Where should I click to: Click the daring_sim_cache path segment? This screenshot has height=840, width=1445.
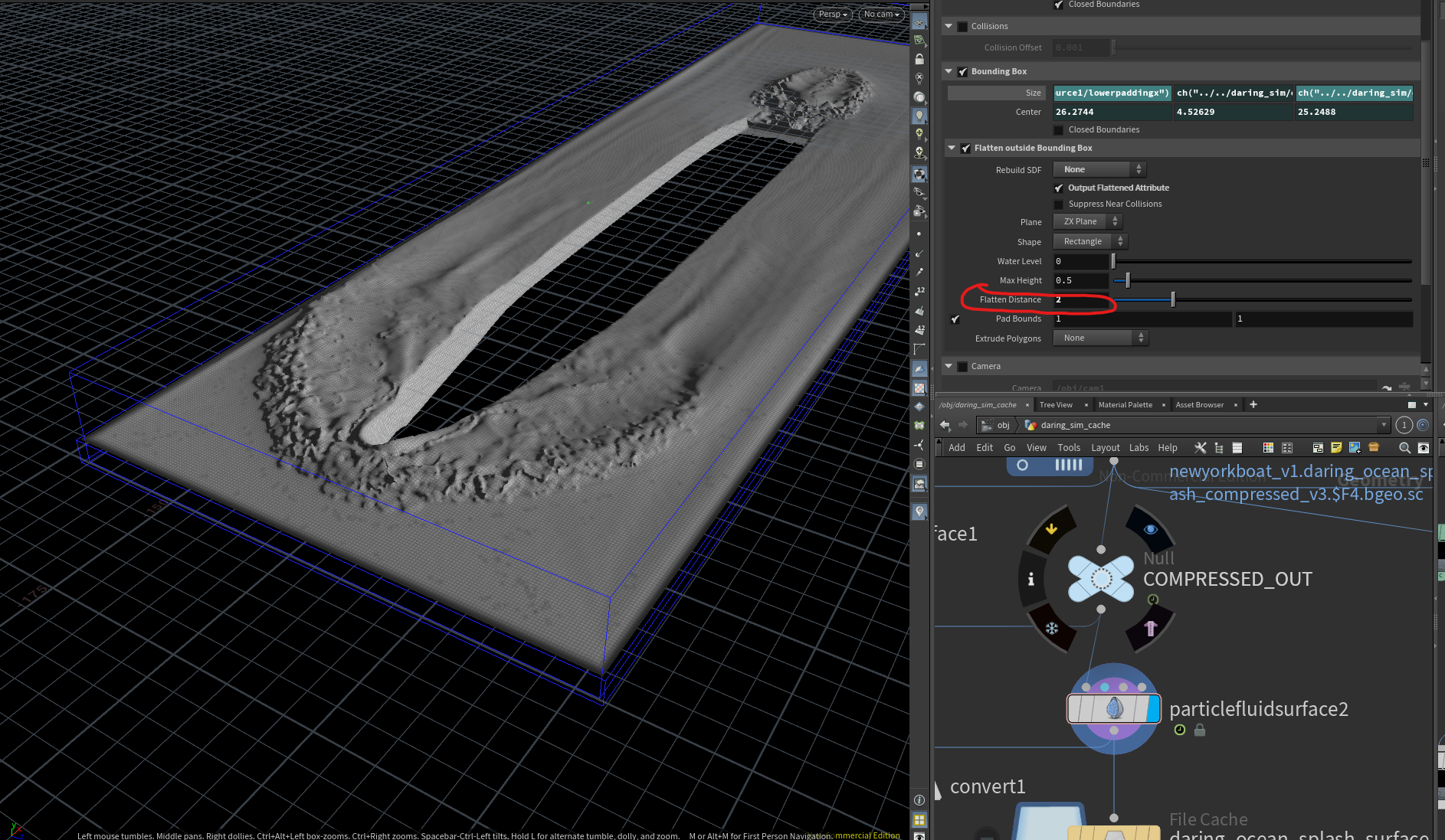pos(1068,425)
